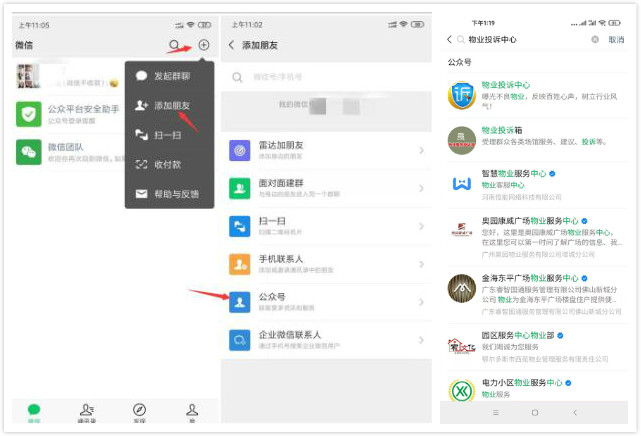Screen dimensions: 641x436
Task: Open the plus menu in WeChat header
Action: tap(204, 45)
